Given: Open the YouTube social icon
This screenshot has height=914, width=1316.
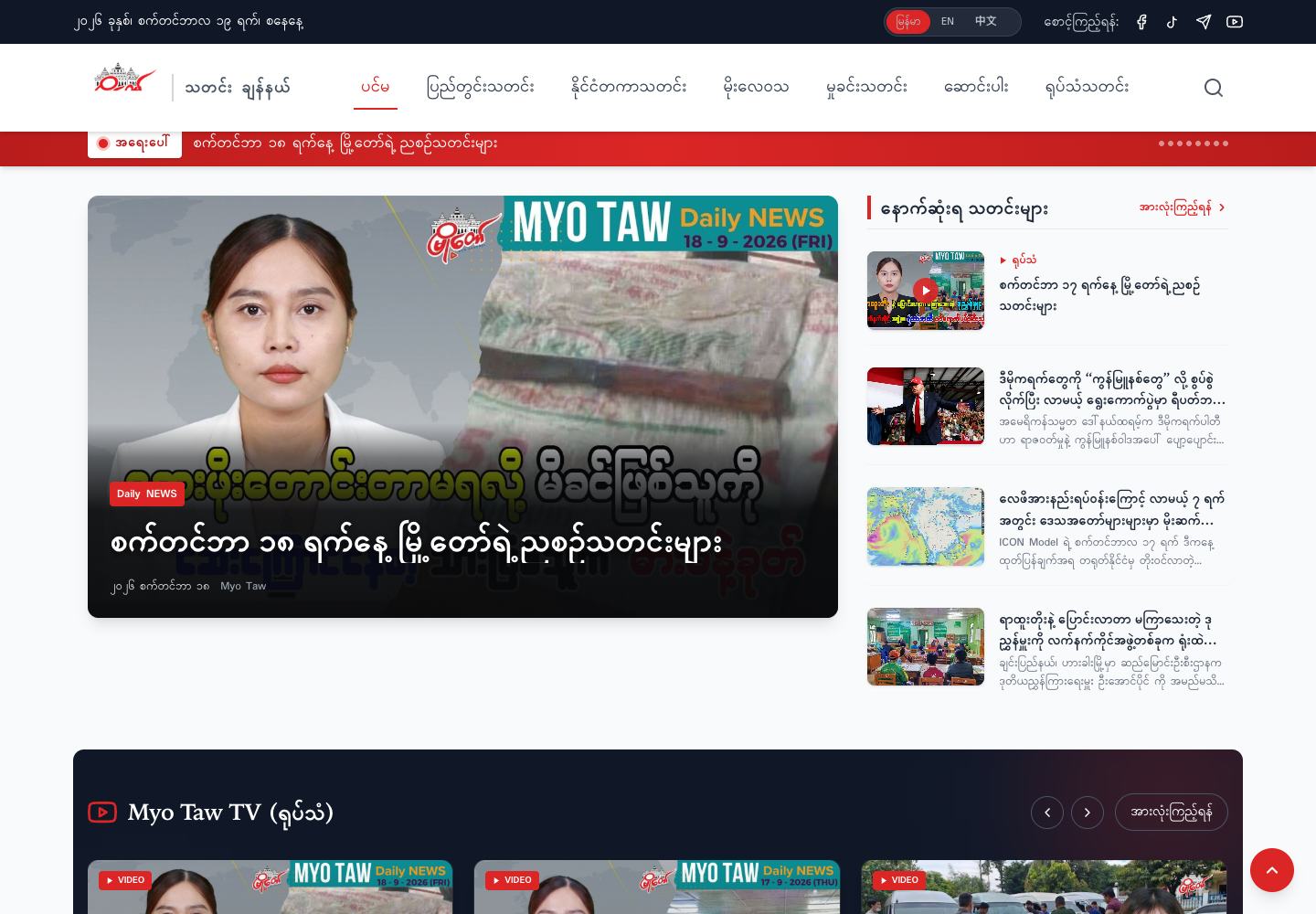Looking at the screenshot, I should tap(1235, 22).
